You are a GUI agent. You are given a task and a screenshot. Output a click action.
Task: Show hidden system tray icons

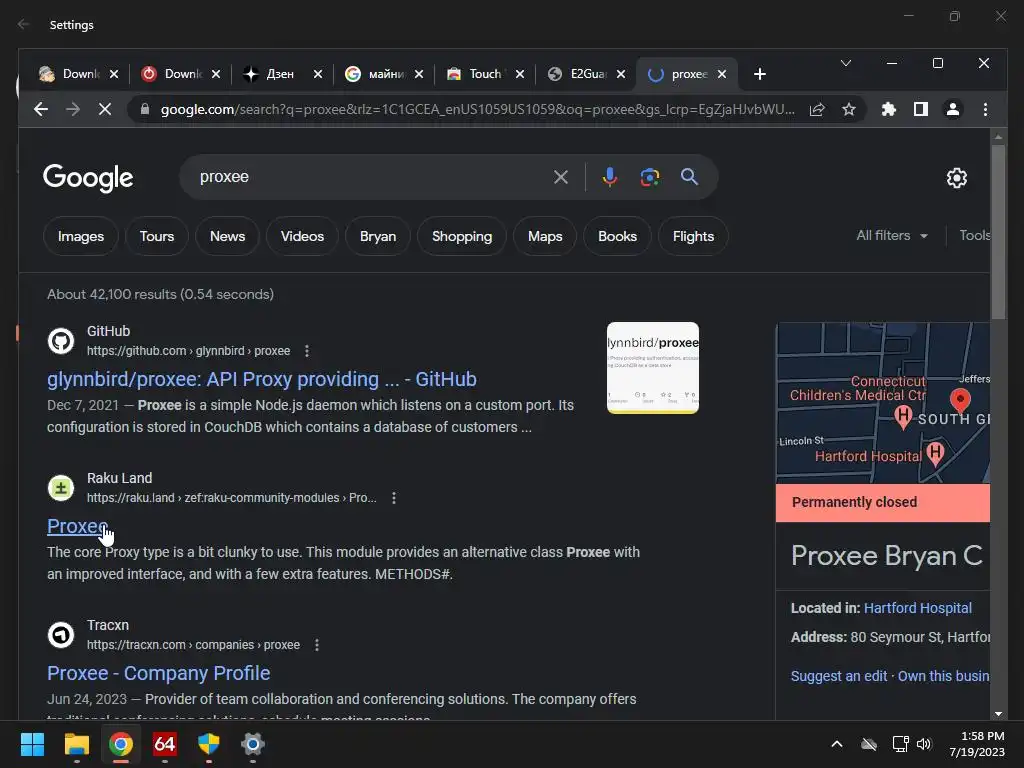click(837, 744)
